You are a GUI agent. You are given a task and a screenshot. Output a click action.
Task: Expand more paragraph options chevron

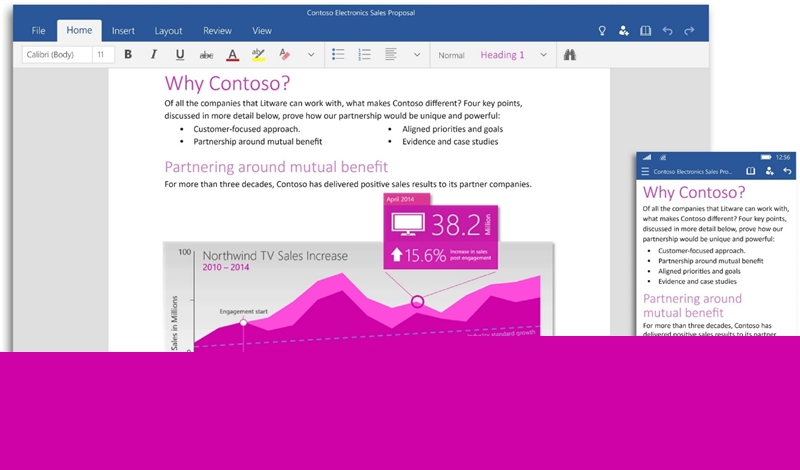coord(417,55)
